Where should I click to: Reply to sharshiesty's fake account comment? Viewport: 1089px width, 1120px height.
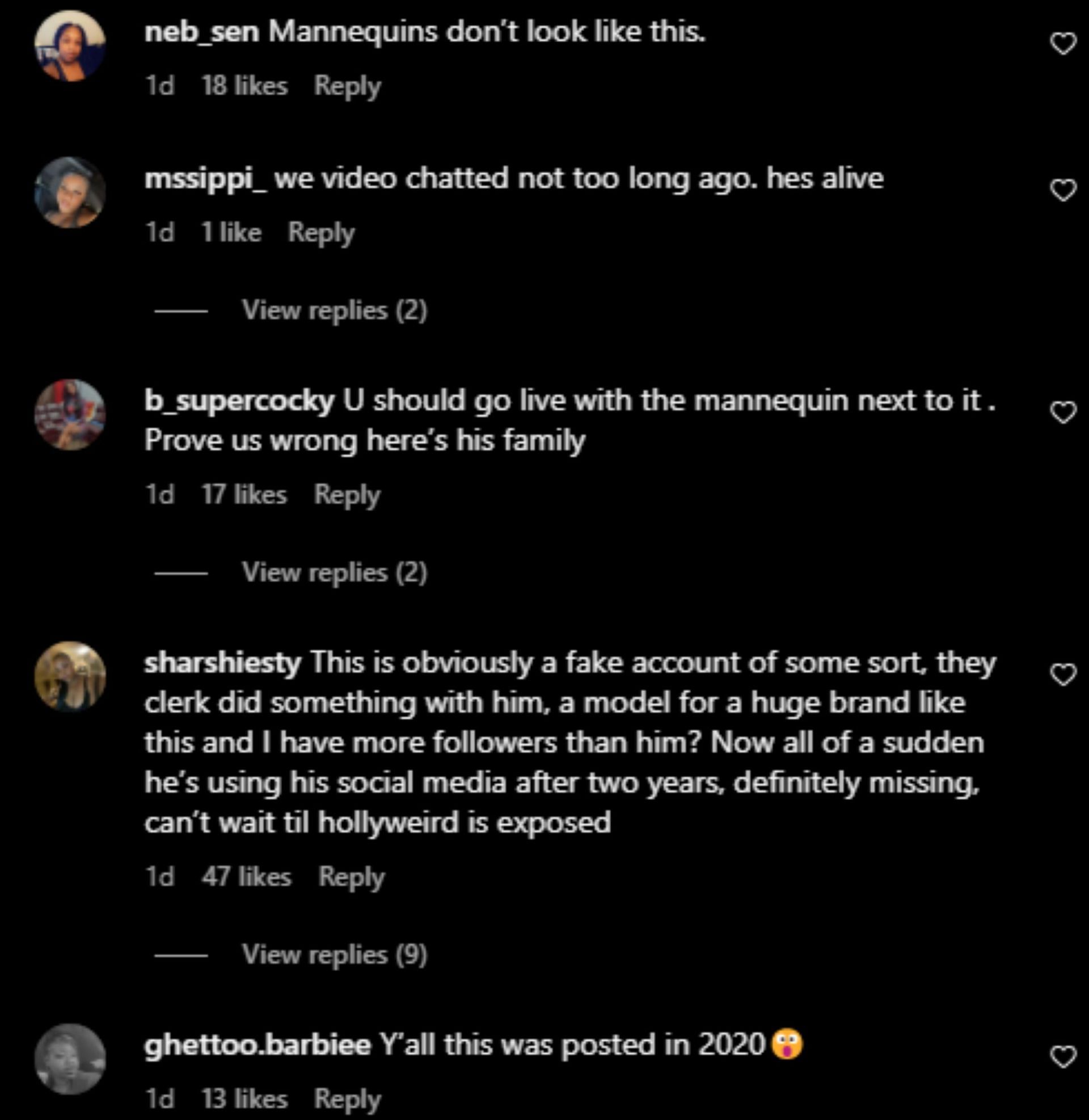tap(351, 877)
